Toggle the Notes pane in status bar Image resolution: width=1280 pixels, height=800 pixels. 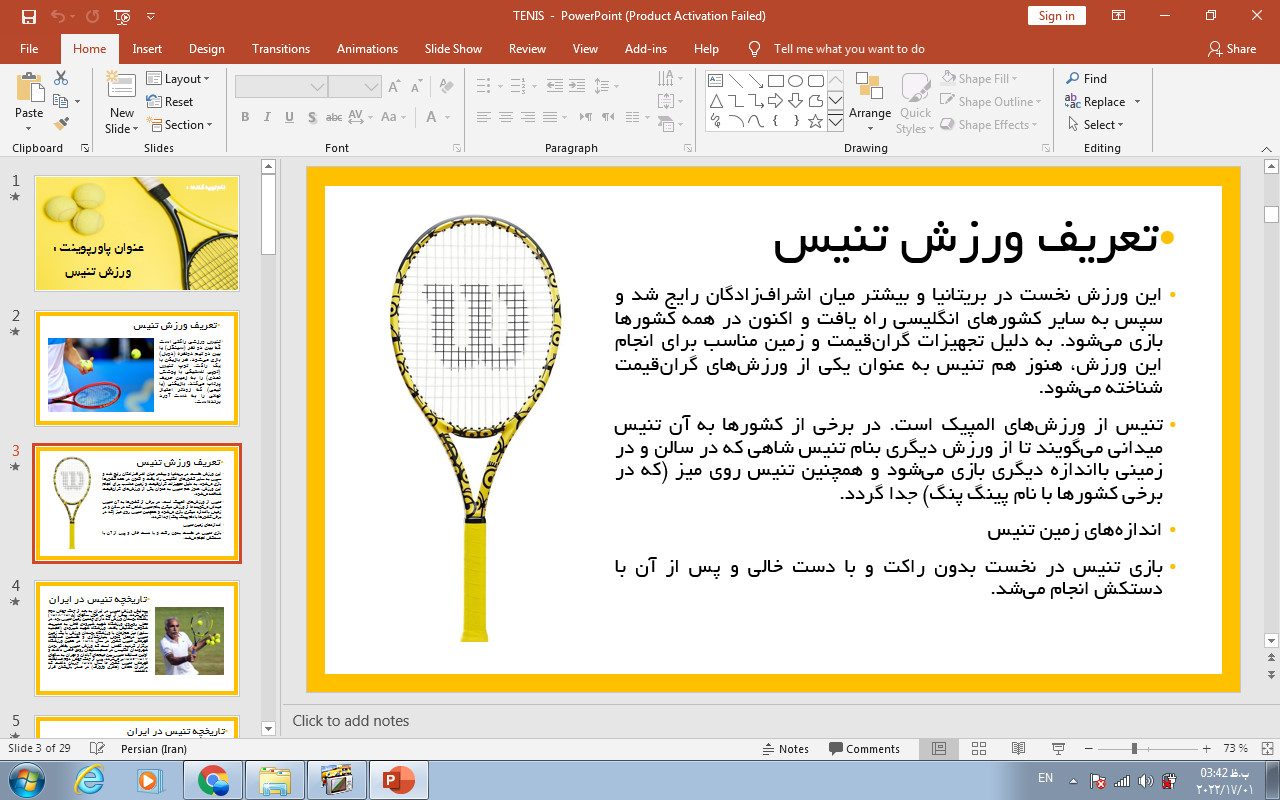[x=785, y=748]
